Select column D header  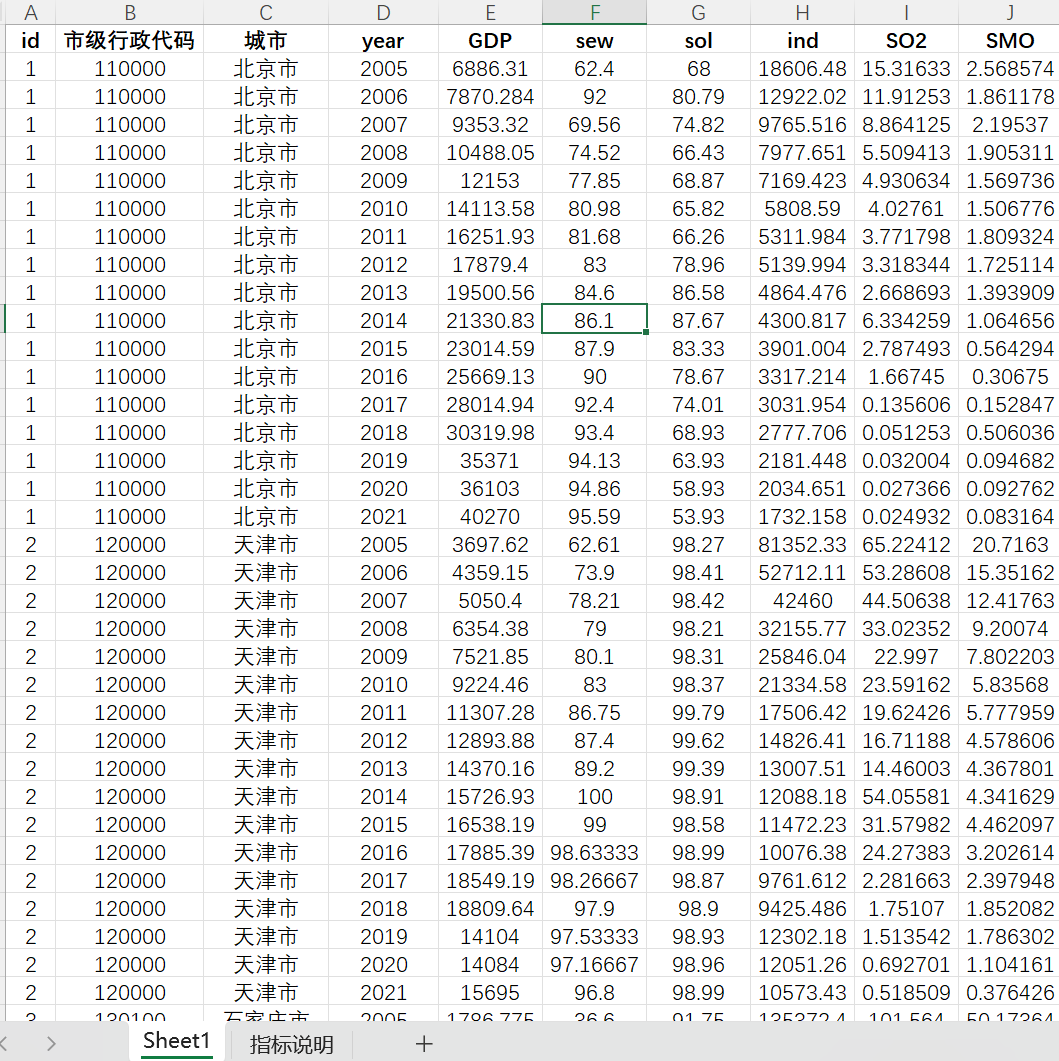(x=384, y=12)
